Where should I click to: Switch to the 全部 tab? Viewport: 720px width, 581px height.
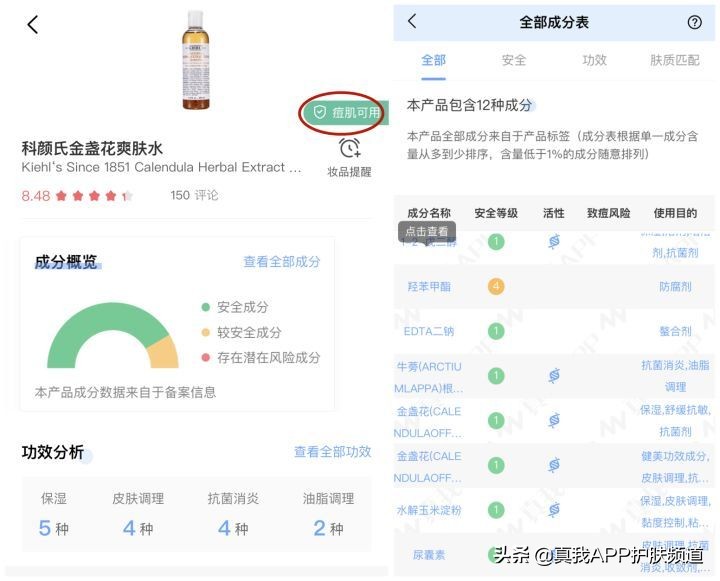point(433,60)
